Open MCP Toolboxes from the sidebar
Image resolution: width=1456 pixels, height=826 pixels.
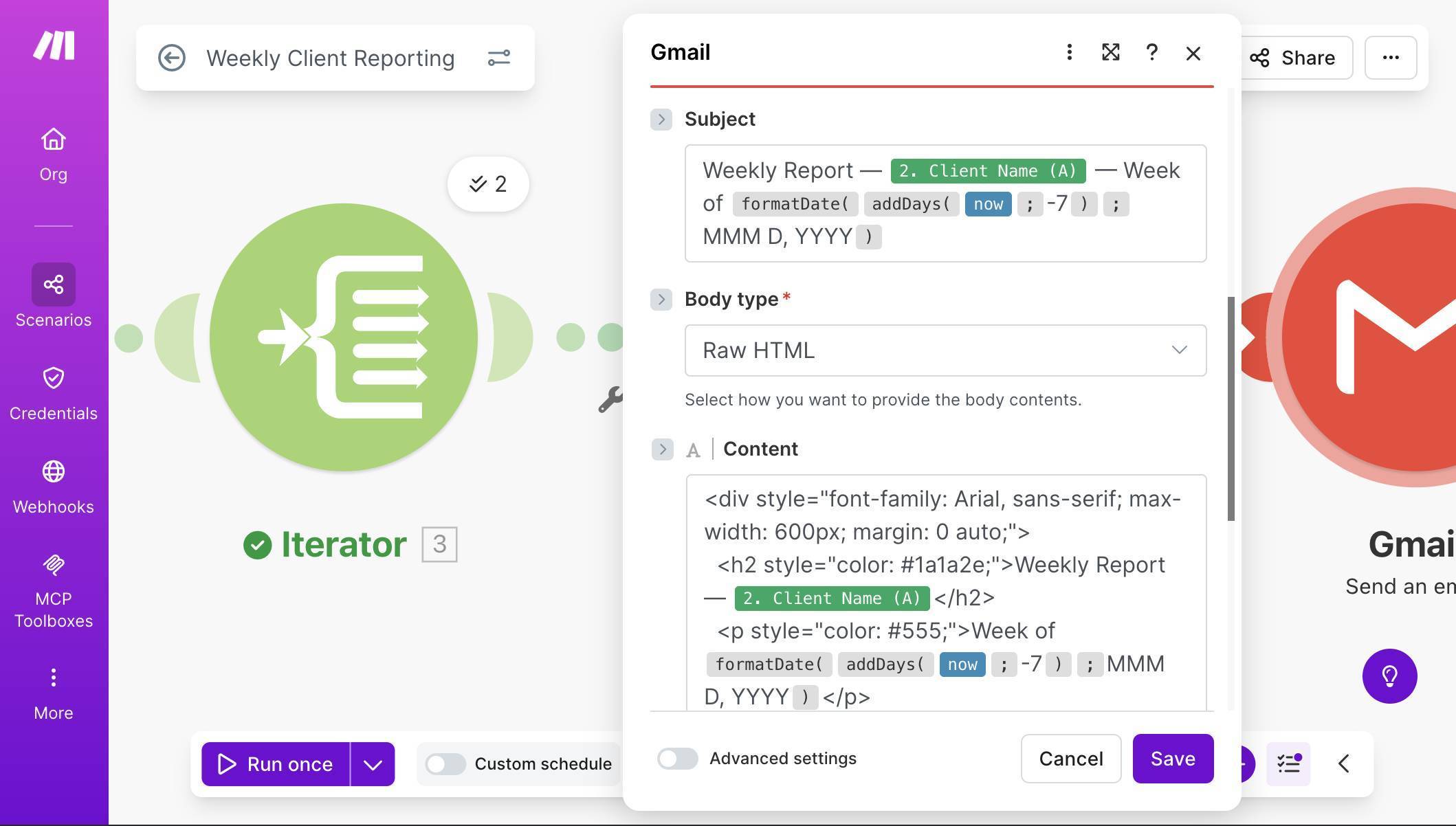click(53, 566)
